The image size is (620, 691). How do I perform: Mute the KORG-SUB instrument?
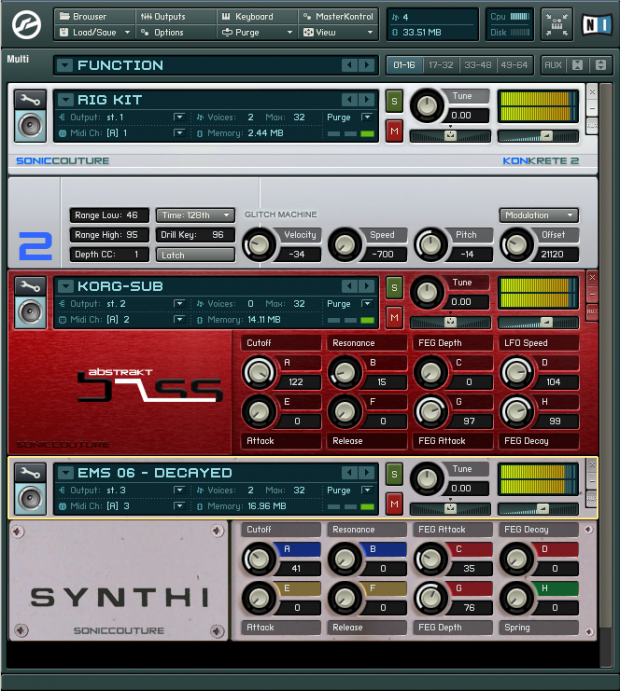pos(394,317)
